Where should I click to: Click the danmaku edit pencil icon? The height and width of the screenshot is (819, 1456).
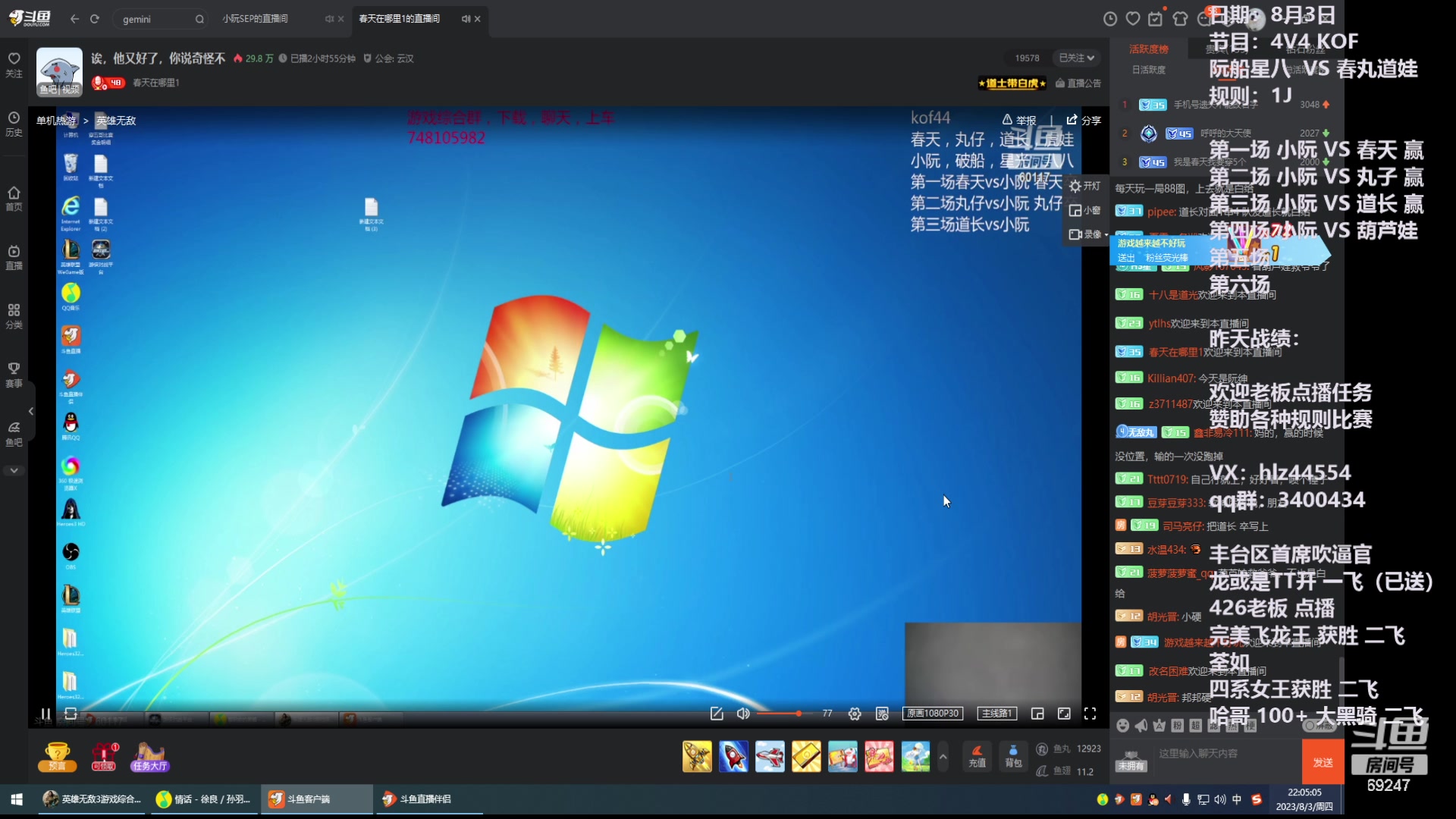pyautogui.click(x=717, y=714)
